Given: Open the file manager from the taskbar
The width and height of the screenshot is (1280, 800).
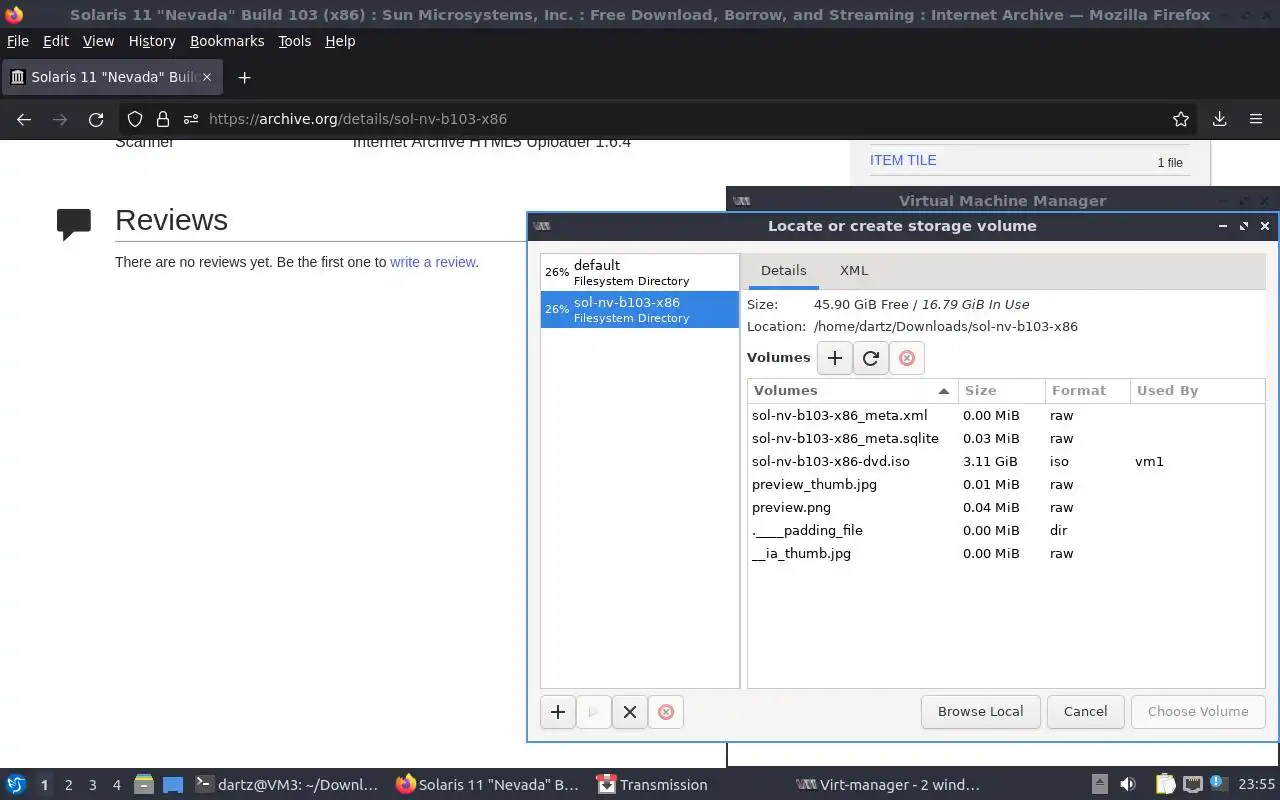Looking at the screenshot, I should (143, 785).
